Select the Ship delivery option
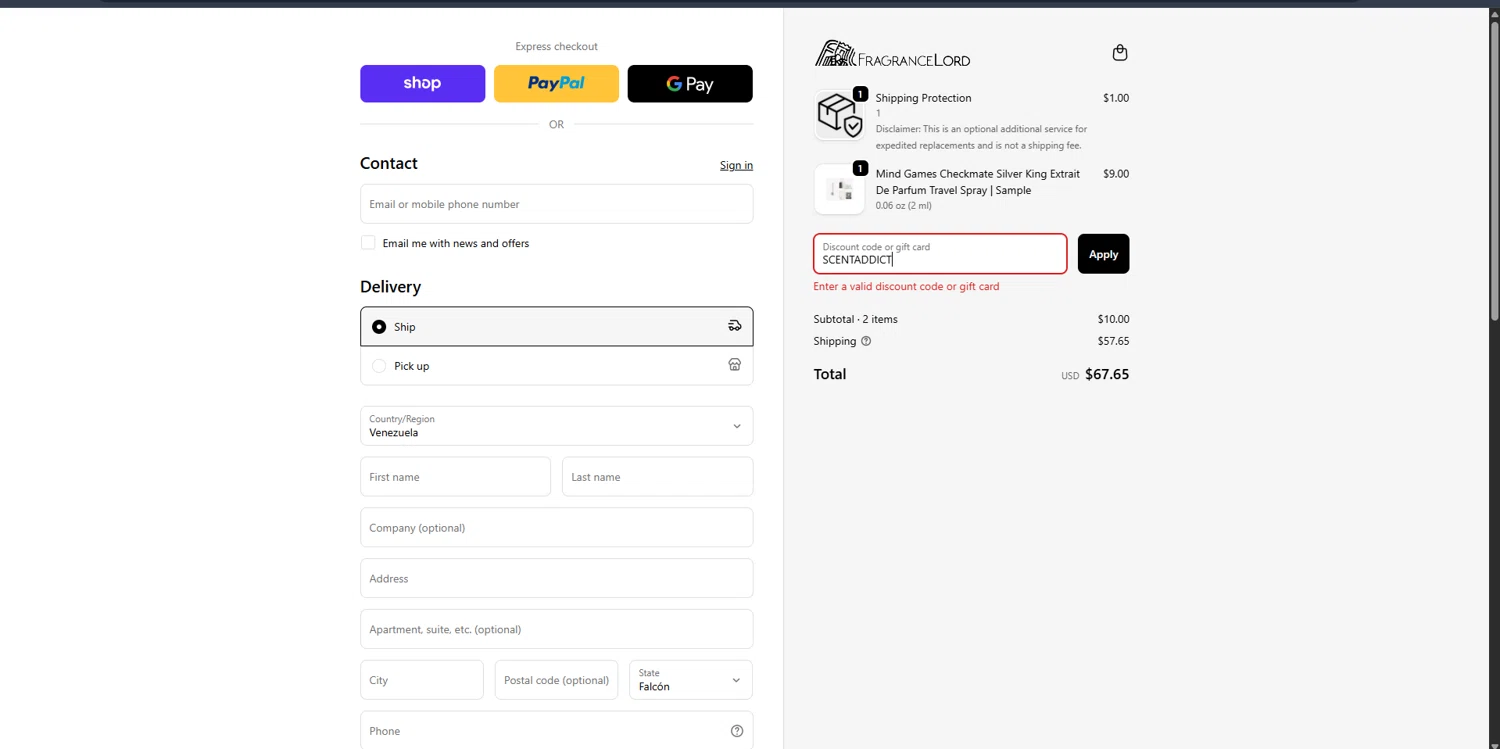This screenshot has width=1500, height=749. (556, 326)
